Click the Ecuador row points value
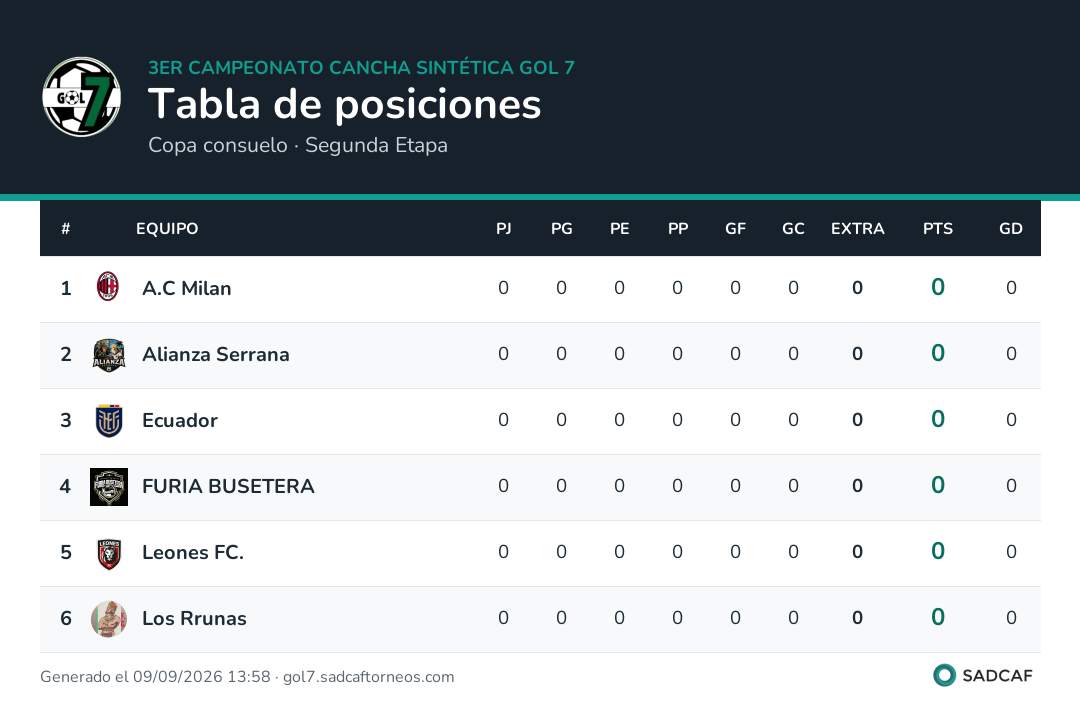Viewport: 1080px width, 728px height. (937, 419)
